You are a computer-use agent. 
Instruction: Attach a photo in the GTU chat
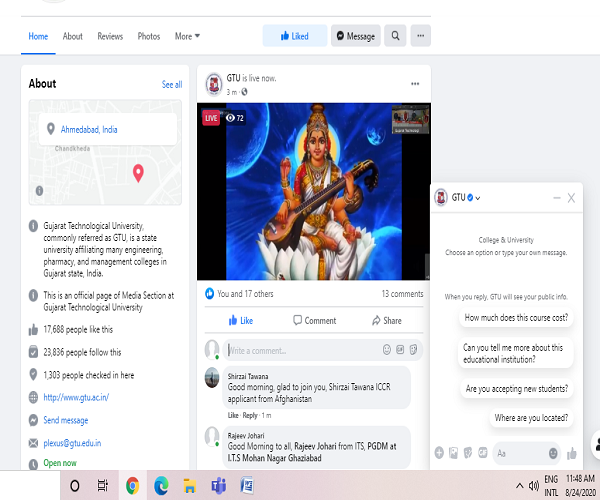[453, 453]
